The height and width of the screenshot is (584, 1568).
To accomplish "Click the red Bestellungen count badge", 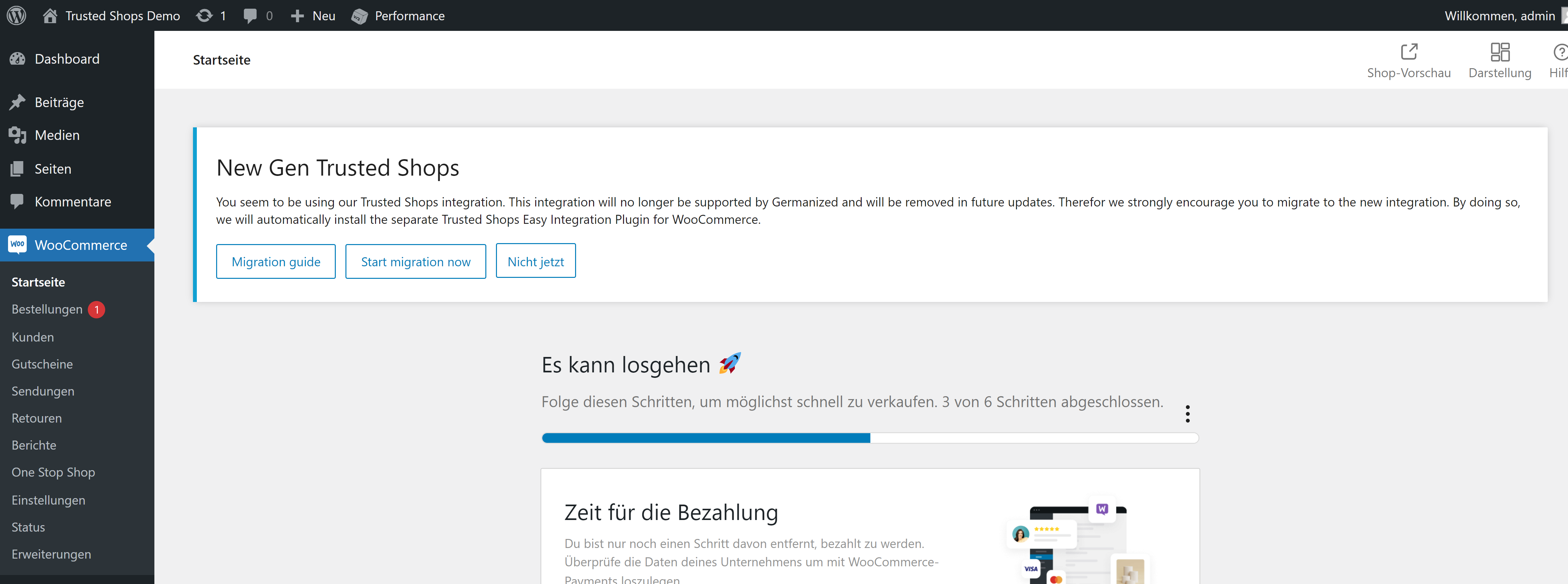I will point(96,310).
